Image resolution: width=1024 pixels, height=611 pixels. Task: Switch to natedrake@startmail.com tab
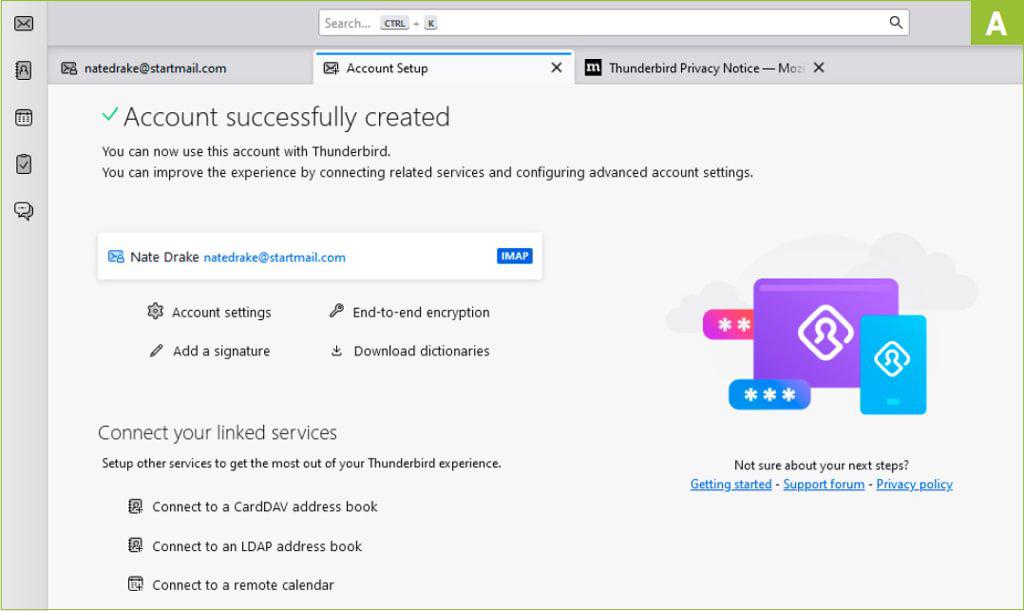point(180,68)
